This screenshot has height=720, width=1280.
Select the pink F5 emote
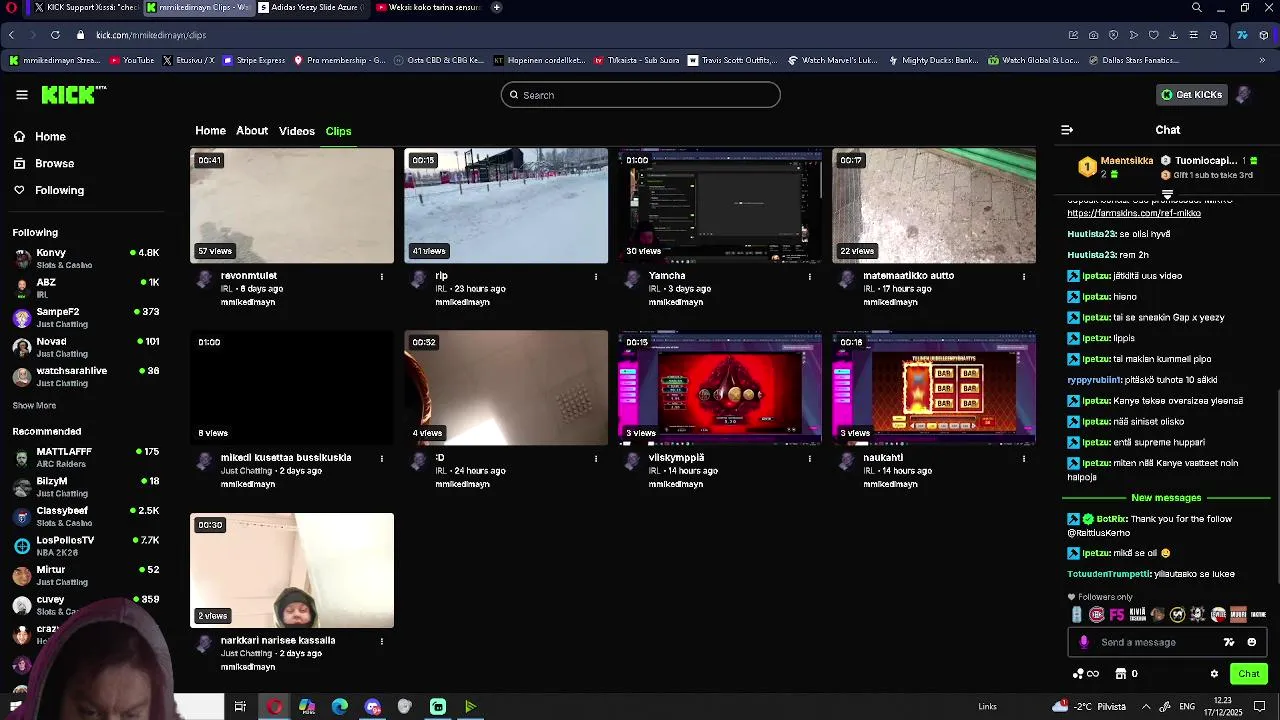pyautogui.click(x=1117, y=615)
